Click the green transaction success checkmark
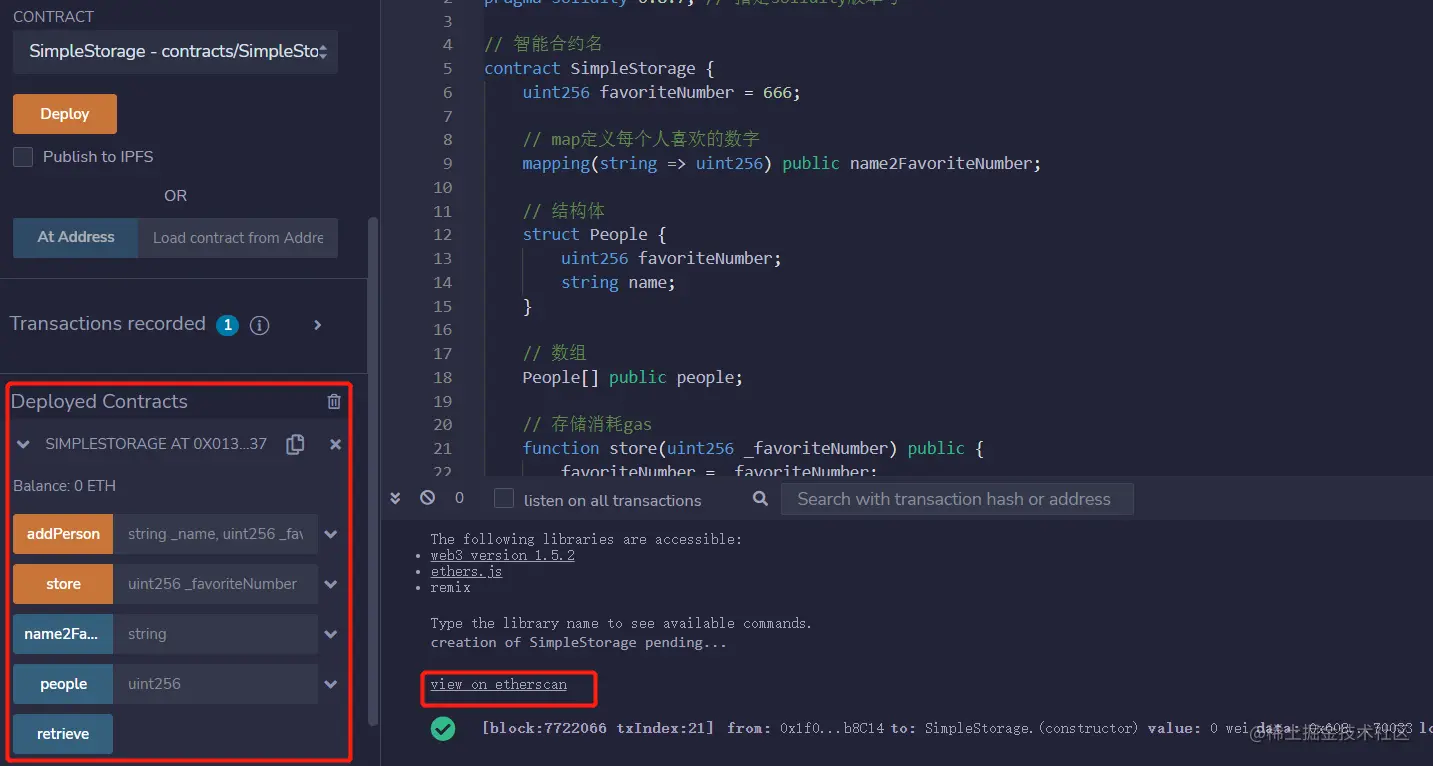The height and width of the screenshot is (766, 1433). coord(443,729)
